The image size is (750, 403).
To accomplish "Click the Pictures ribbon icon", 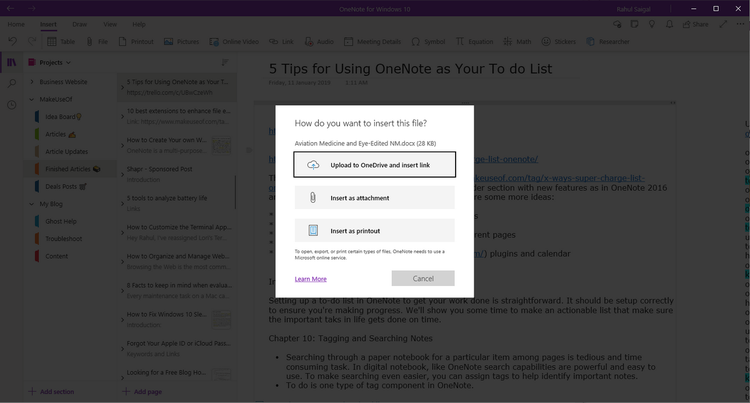I will tap(168, 42).
